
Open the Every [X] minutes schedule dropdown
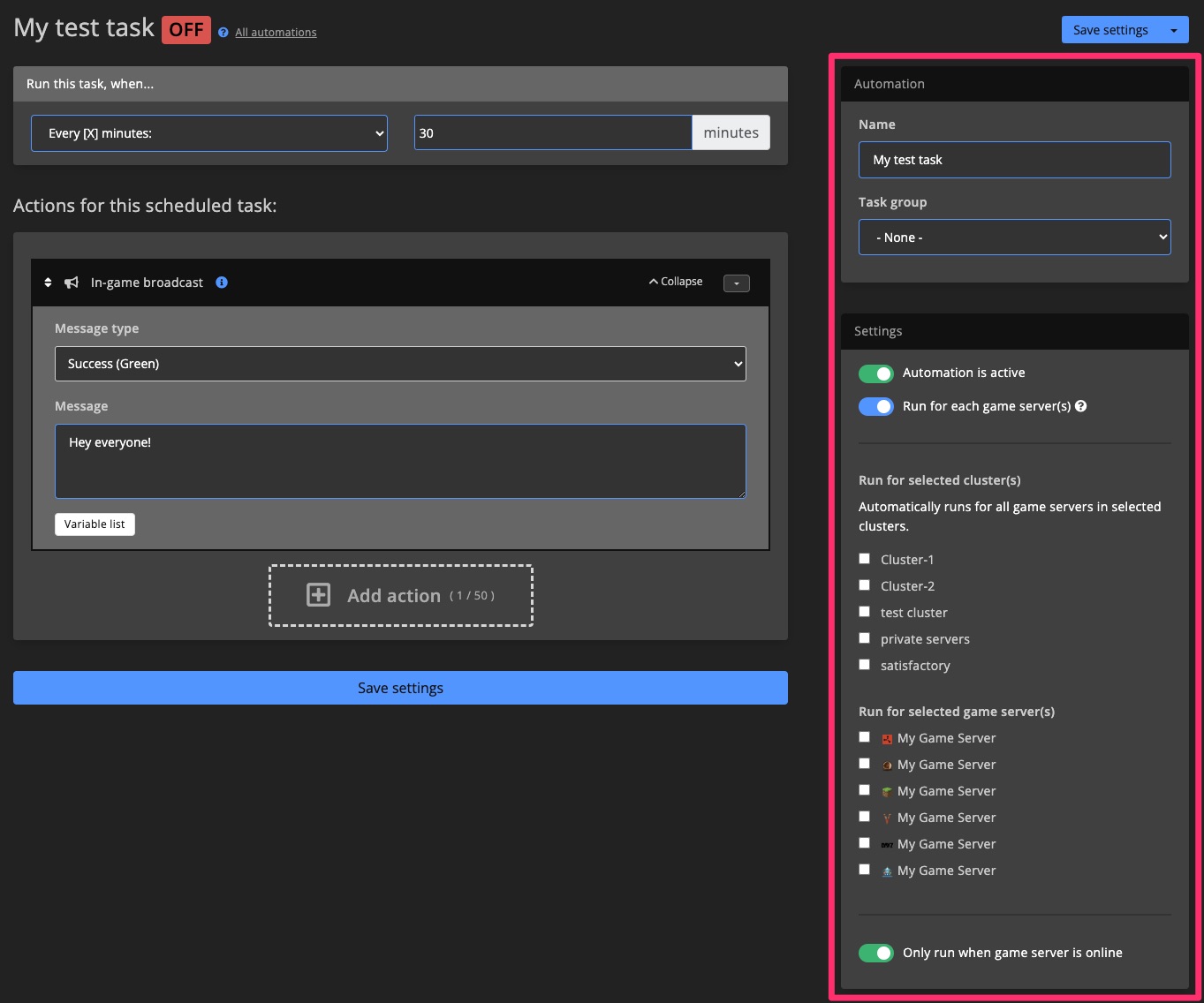[x=208, y=132]
